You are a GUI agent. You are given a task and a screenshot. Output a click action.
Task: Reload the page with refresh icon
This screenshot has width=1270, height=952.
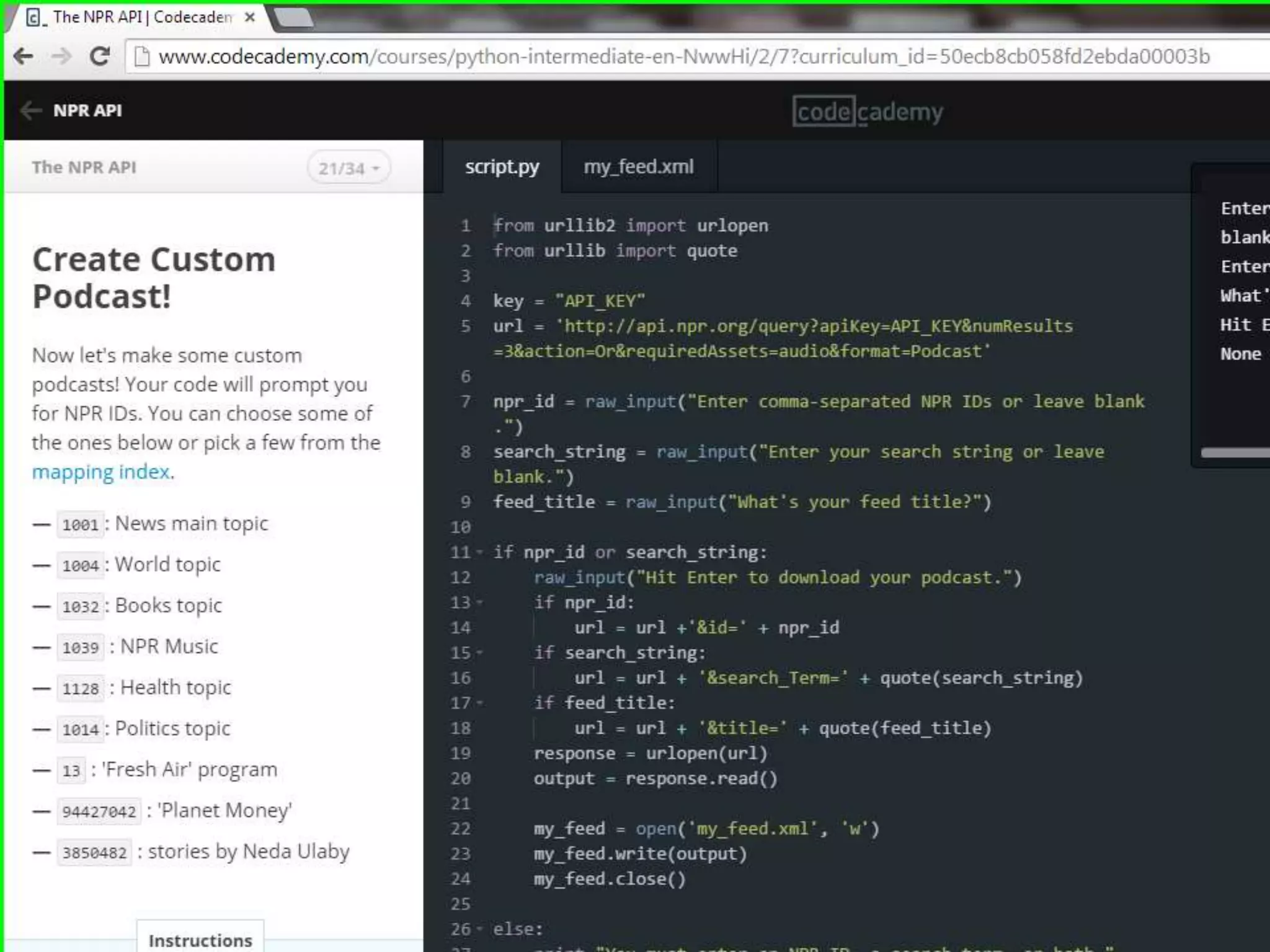click(x=100, y=56)
